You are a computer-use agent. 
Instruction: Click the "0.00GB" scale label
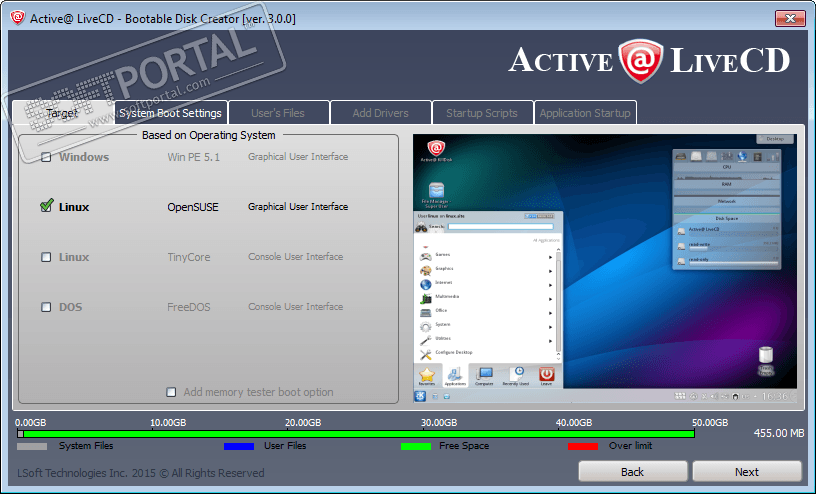[x=30, y=422]
